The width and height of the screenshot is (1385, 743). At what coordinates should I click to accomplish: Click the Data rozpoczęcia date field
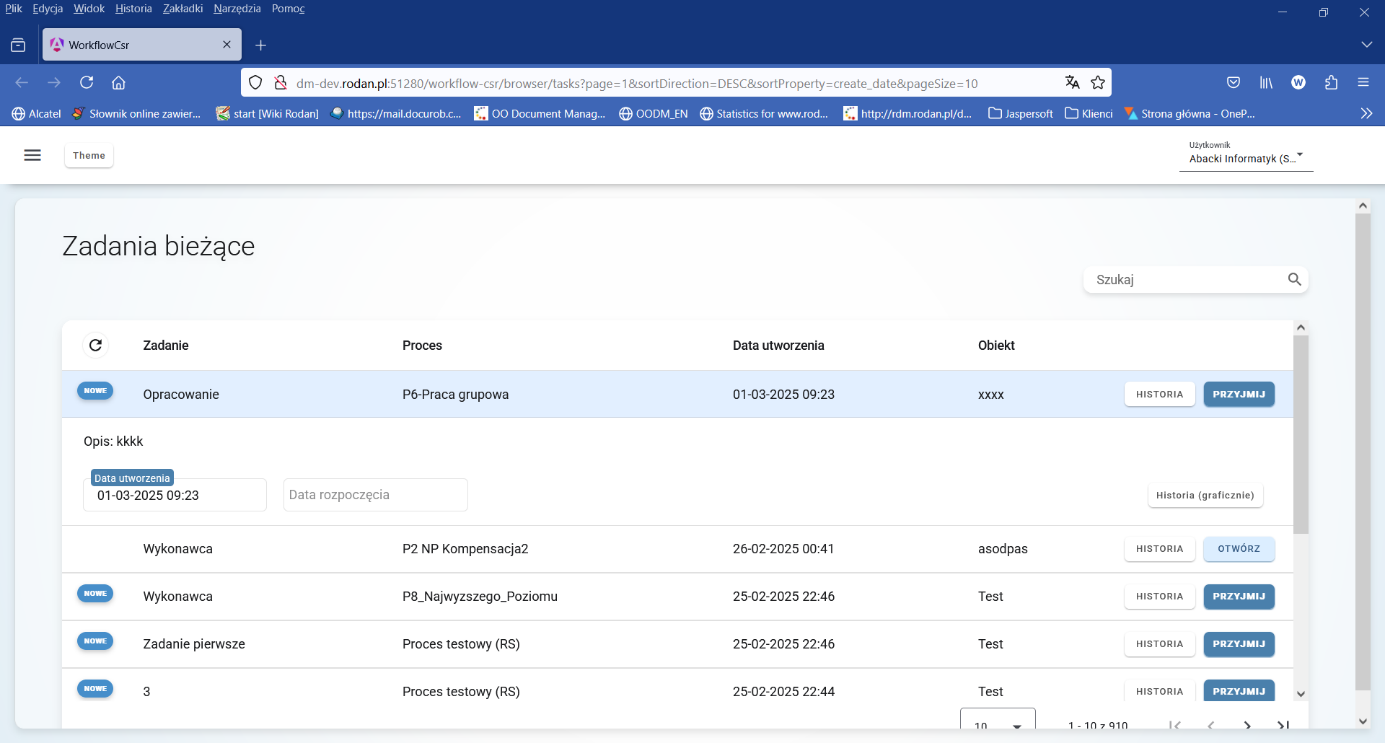(x=375, y=494)
